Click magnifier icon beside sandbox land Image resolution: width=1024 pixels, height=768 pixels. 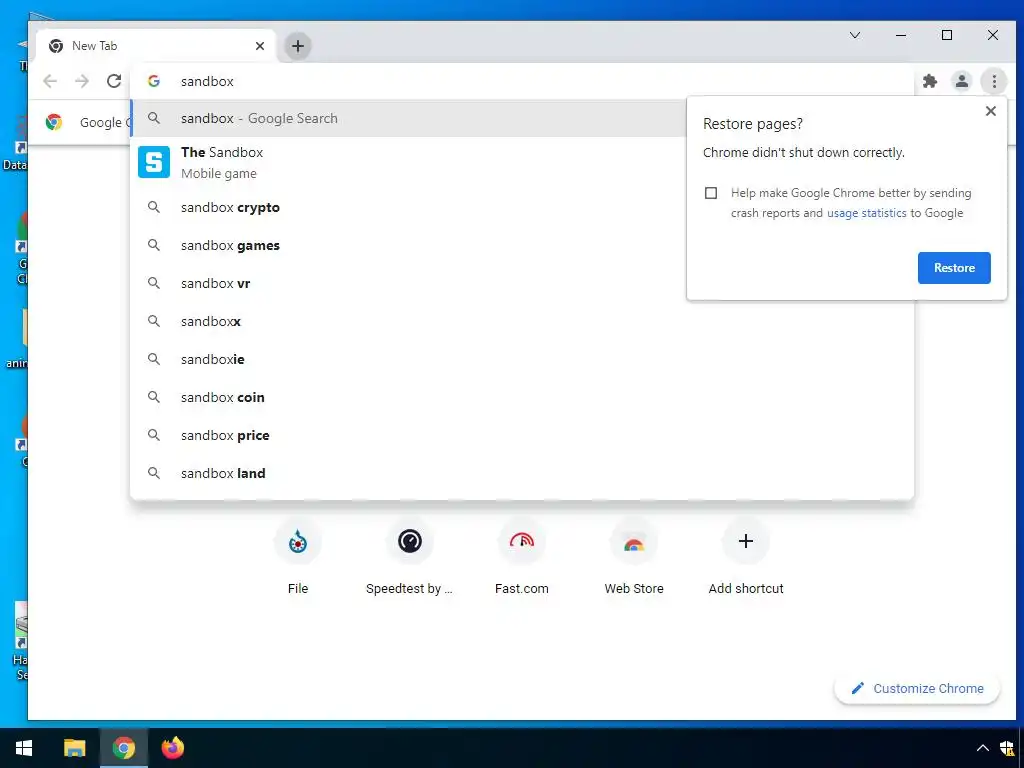coord(154,473)
